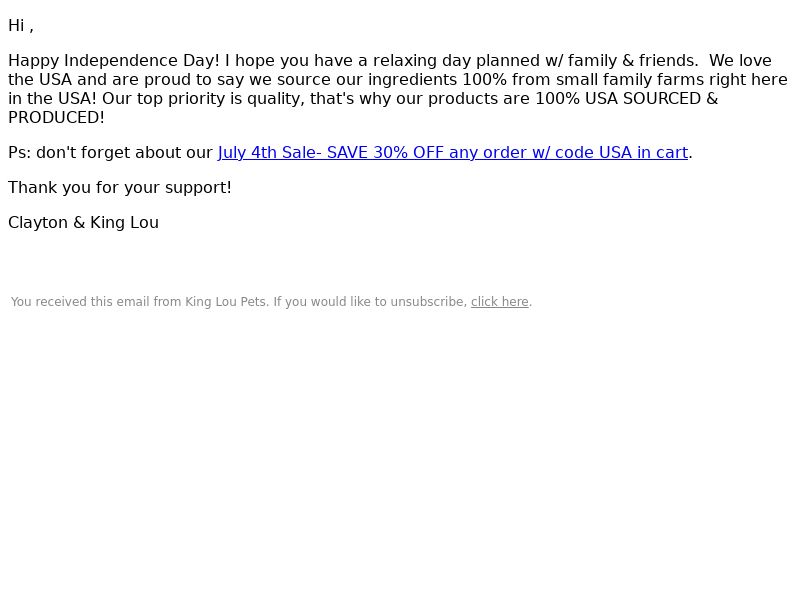Open the July 4th Sale link
The height and width of the screenshot is (600, 800).
453,153
